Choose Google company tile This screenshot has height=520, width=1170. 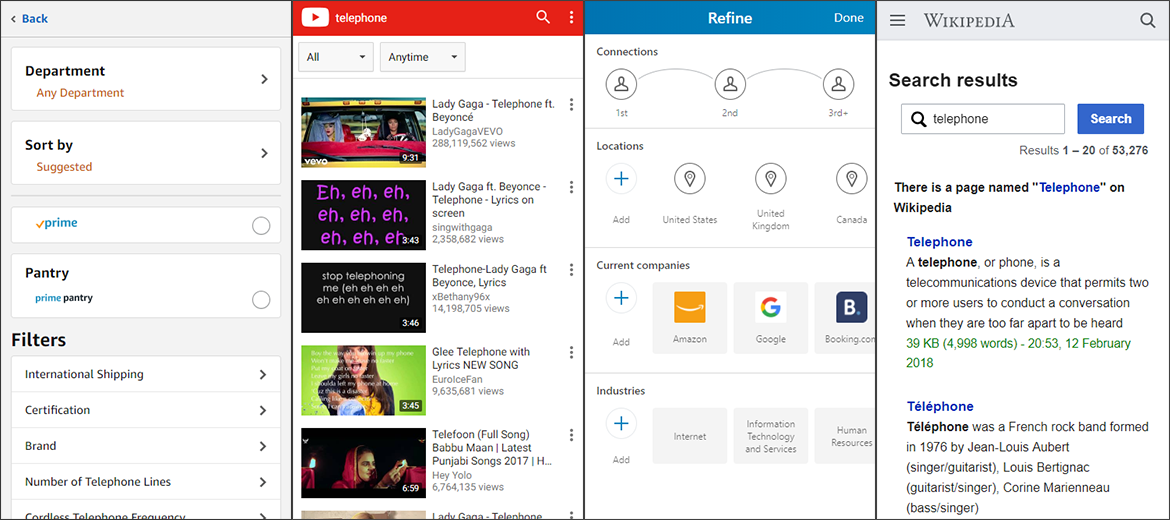[x=771, y=317]
